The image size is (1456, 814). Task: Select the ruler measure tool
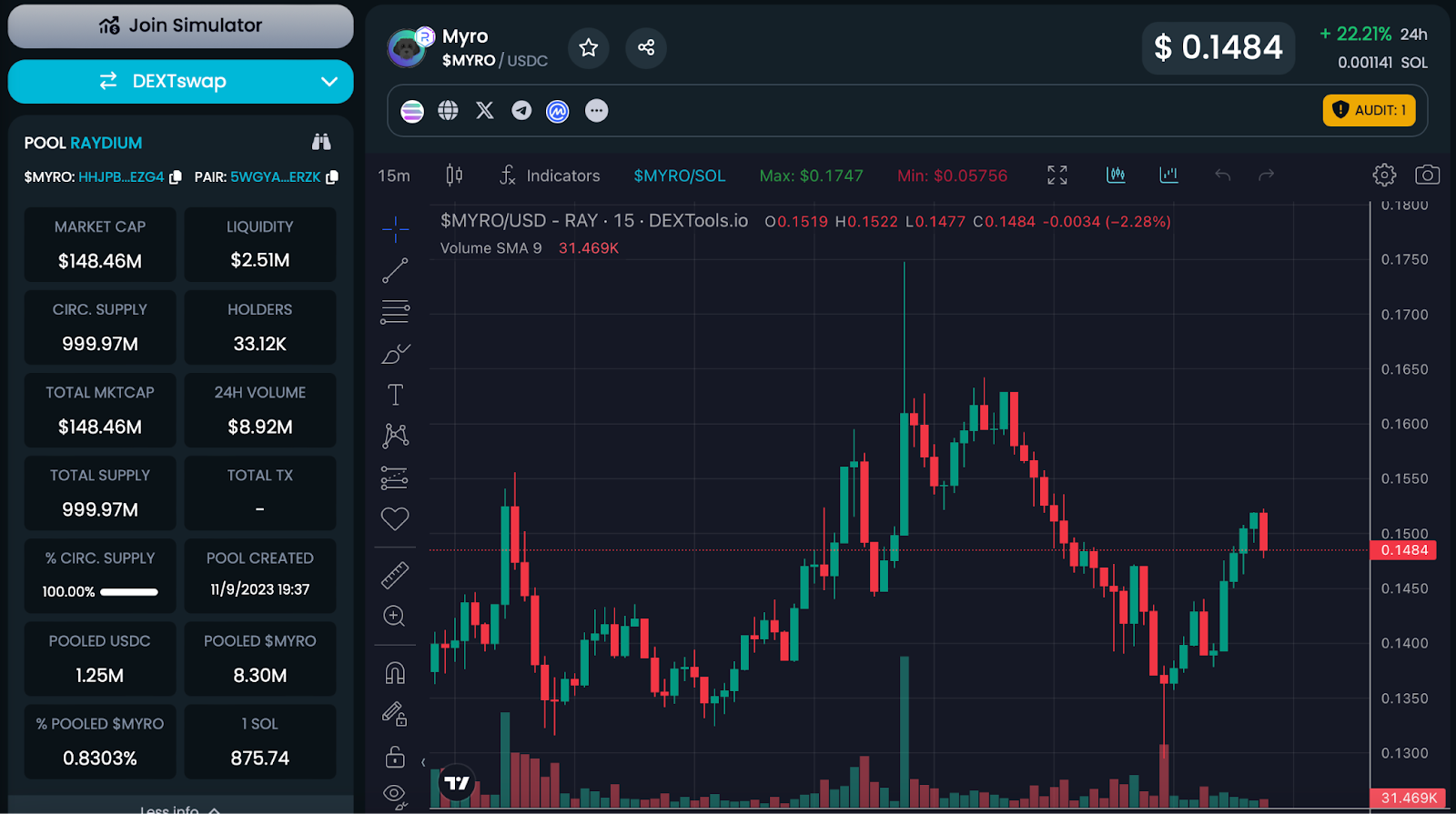click(395, 575)
